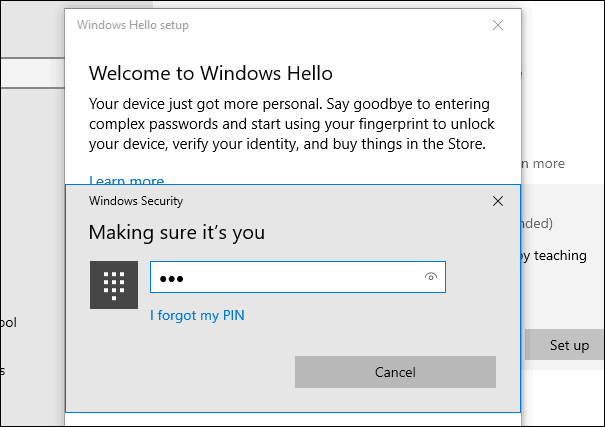Click the fingerprint description paragraph
The image size is (605, 427).
(292, 124)
